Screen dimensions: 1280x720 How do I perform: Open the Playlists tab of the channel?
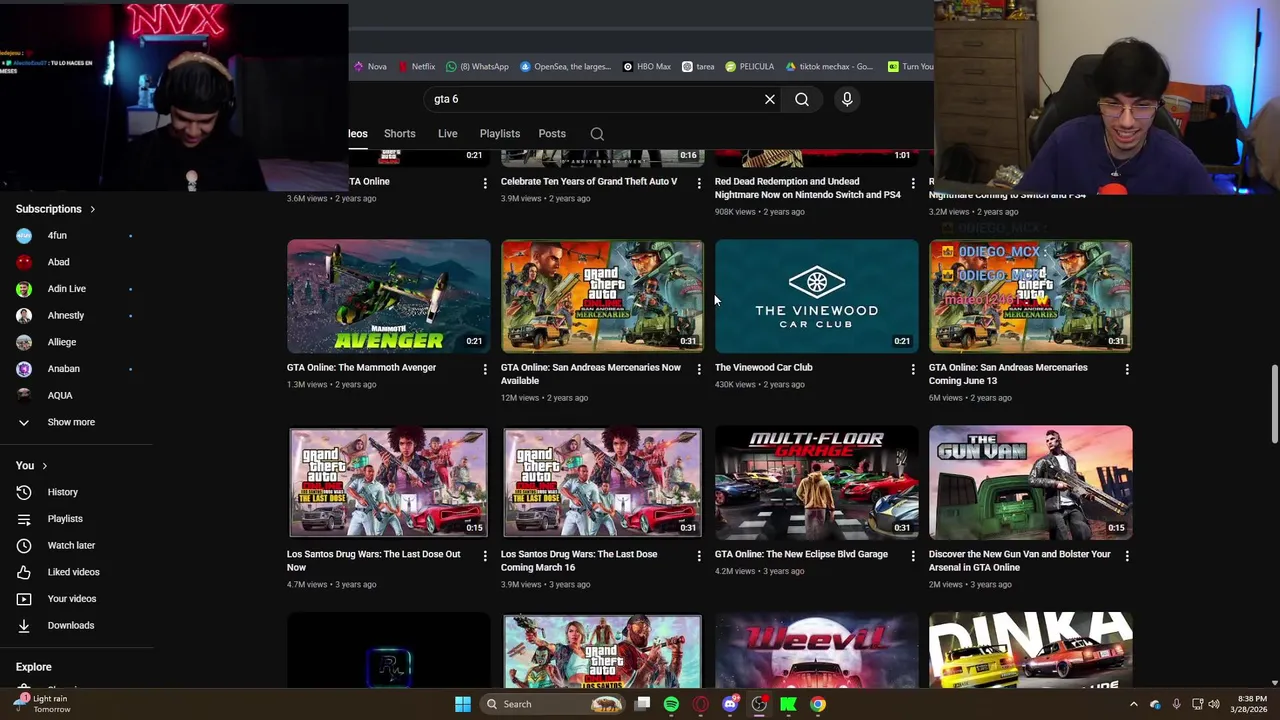(499, 134)
